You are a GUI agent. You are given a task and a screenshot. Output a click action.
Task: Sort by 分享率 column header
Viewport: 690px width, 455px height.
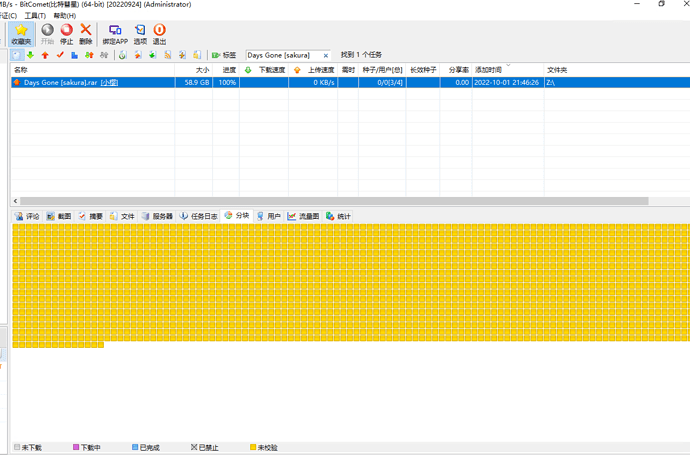[x=456, y=70]
